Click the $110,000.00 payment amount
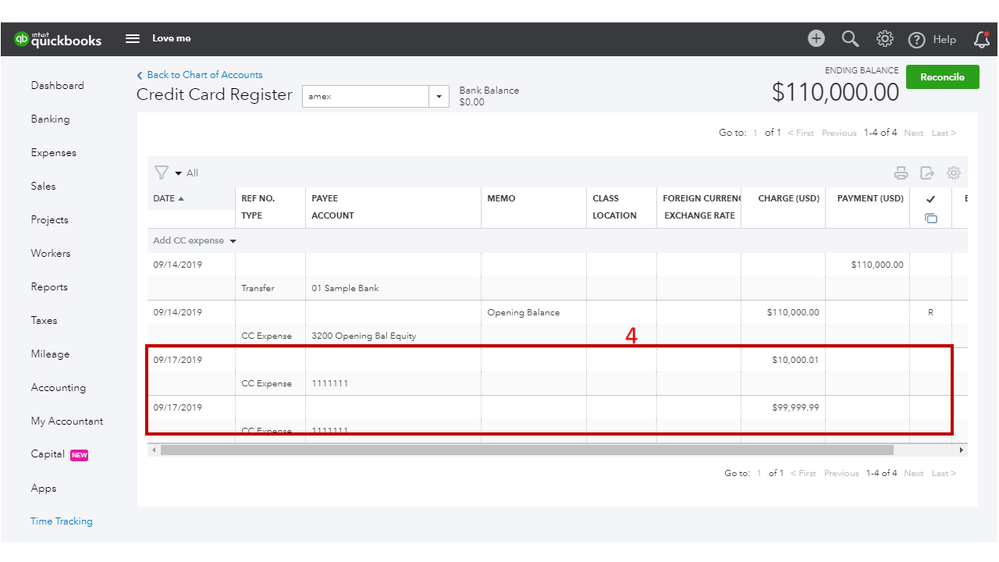The height and width of the screenshot is (562, 999). (x=877, y=264)
